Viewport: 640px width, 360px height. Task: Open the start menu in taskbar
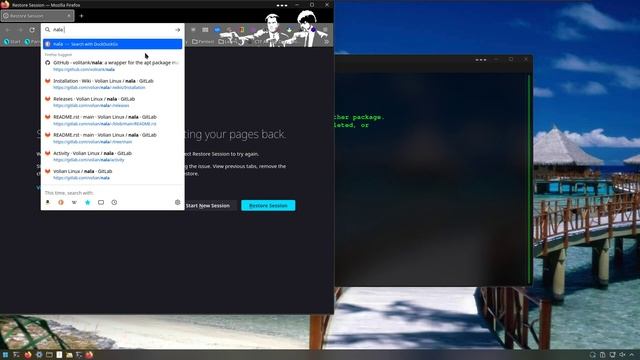tap(5, 355)
